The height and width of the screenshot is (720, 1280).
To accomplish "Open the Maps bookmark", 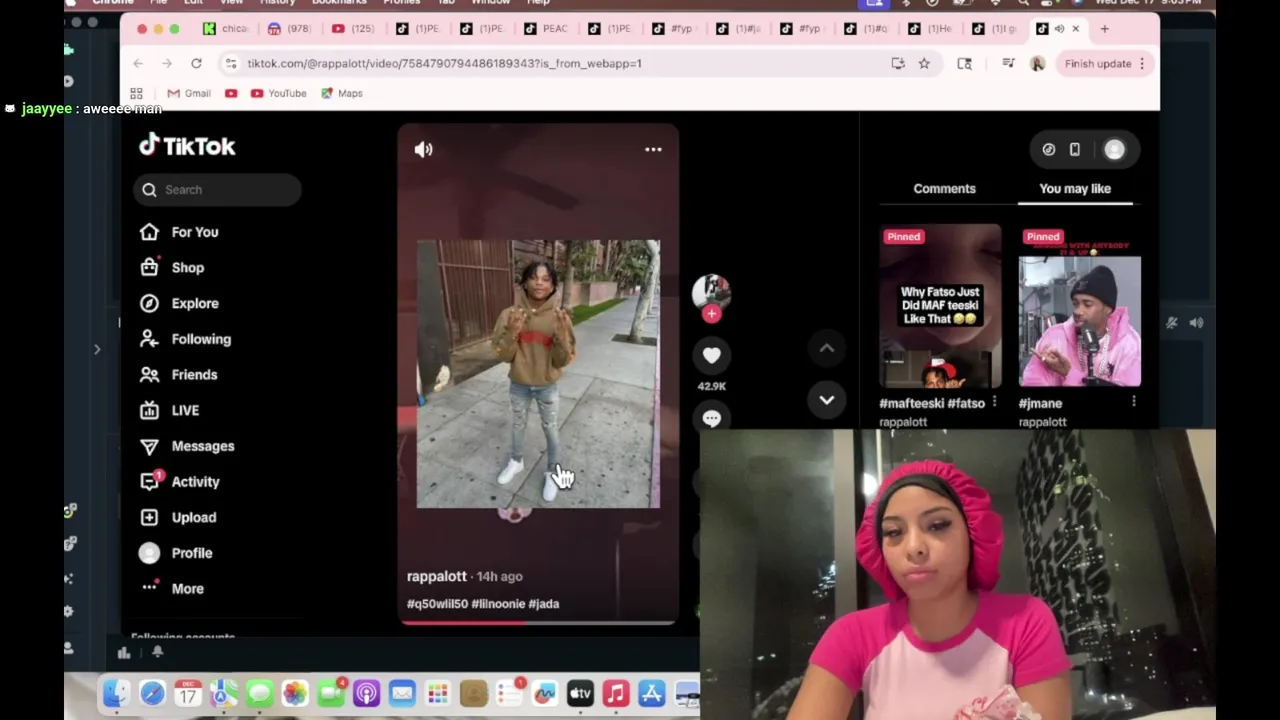I will point(342,93).
